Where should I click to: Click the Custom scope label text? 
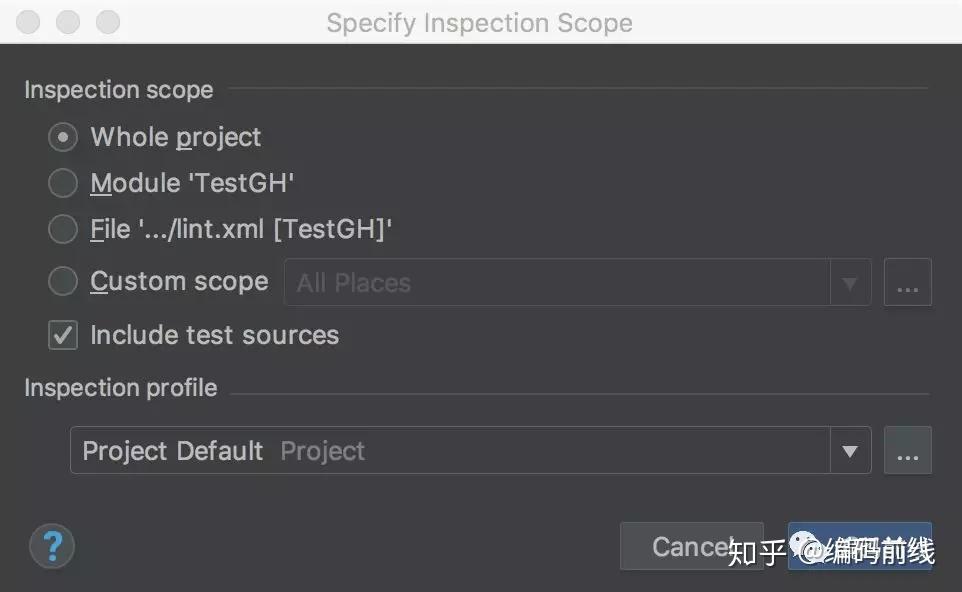[x=179, y=282]
